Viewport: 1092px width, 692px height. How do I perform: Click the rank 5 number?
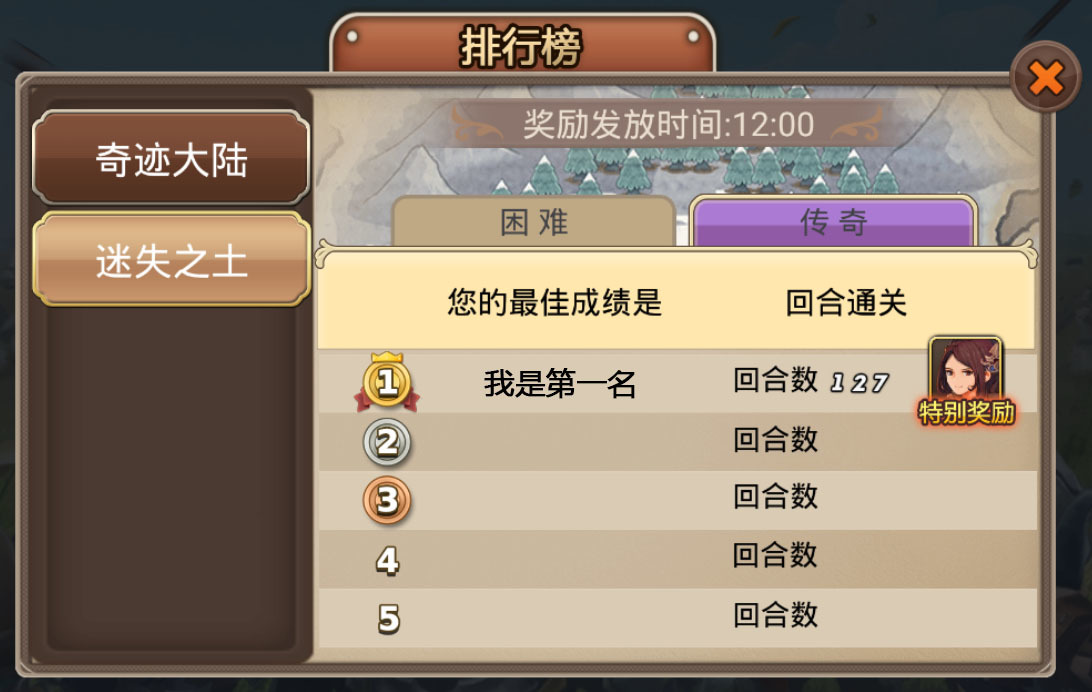pos(389,618)
